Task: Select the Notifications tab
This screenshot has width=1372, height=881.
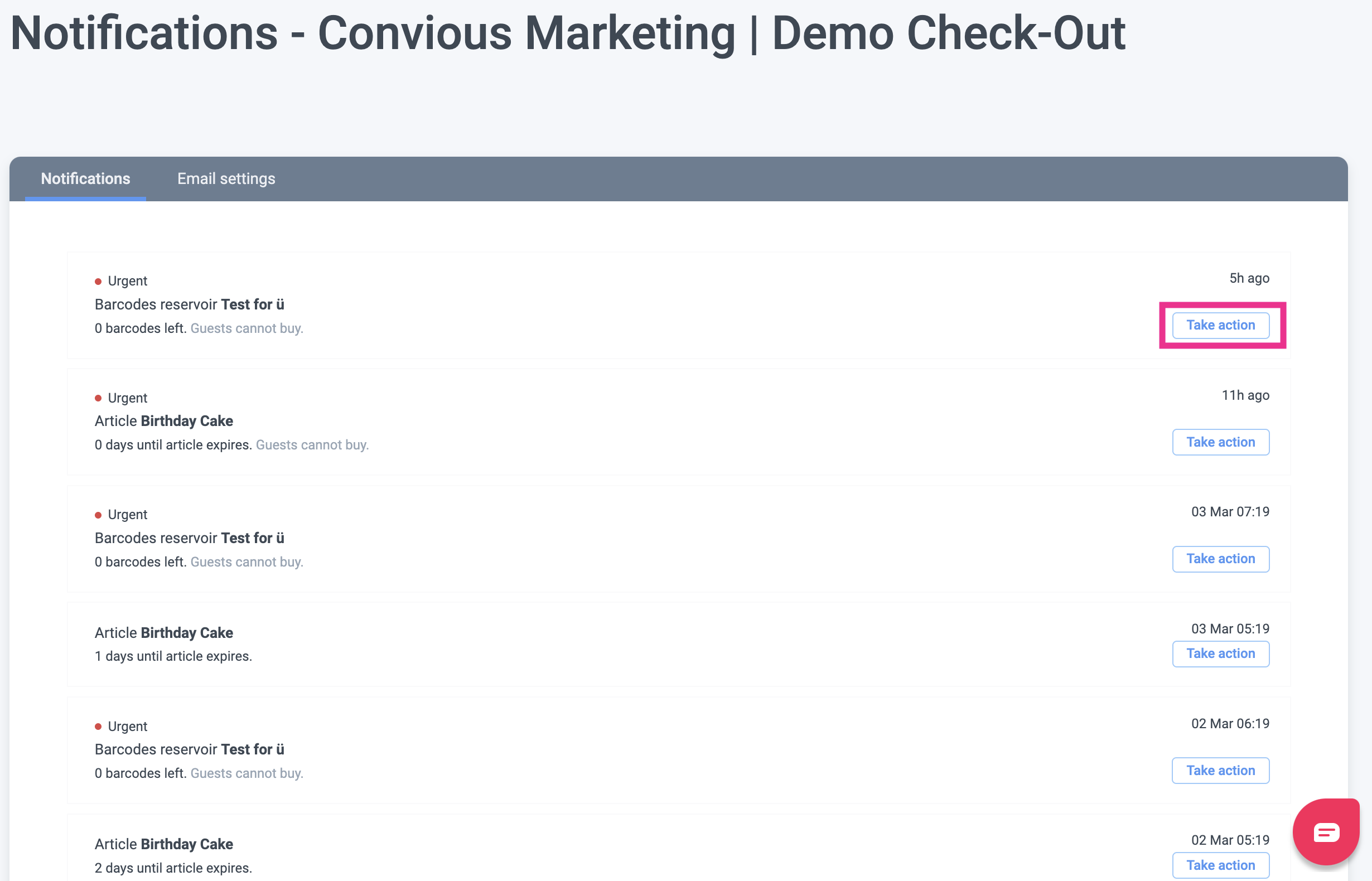Action: [x=85, y=179]
